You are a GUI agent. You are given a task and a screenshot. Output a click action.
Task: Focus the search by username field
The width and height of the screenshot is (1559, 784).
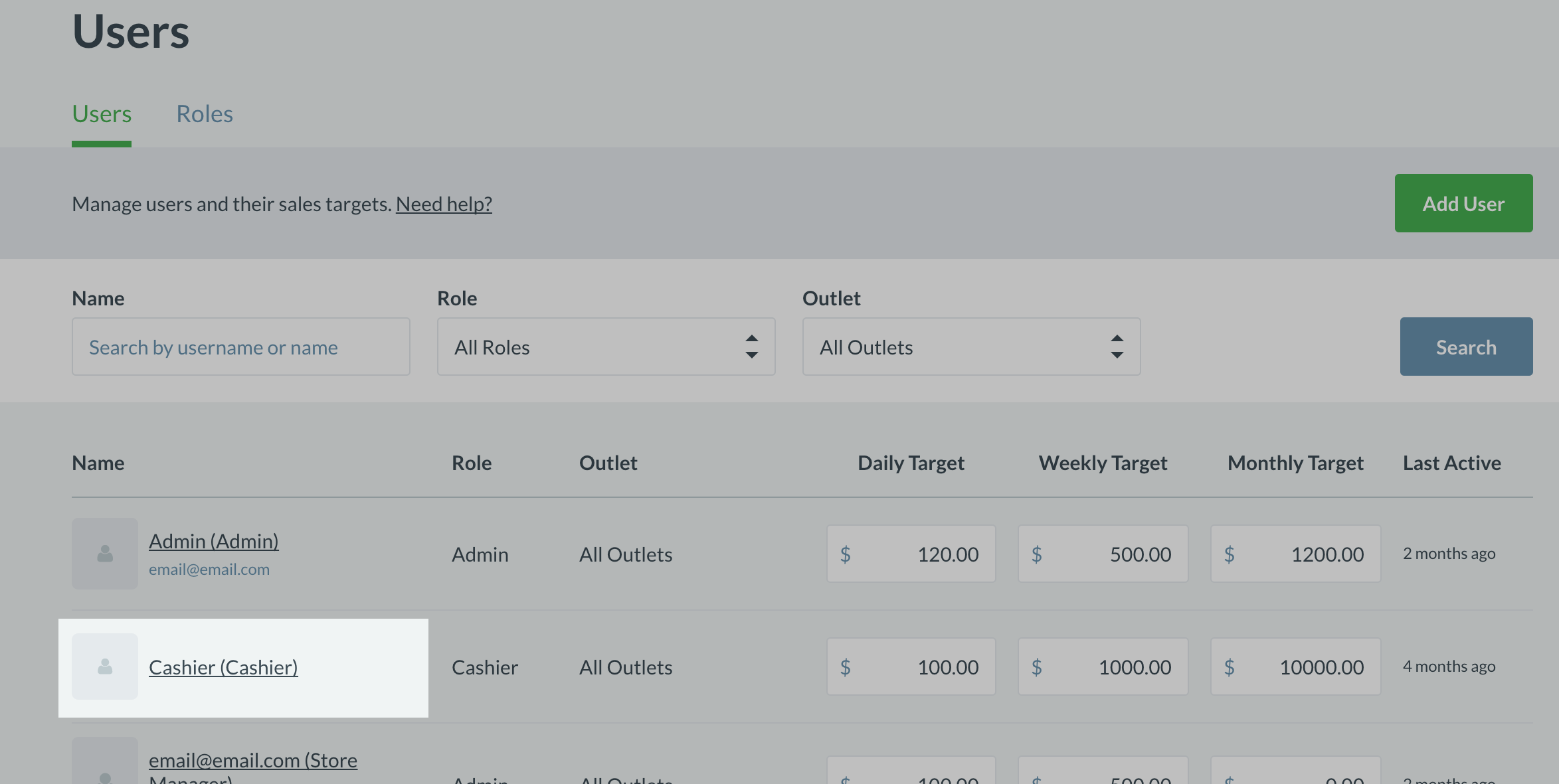(x=240, y=347)
